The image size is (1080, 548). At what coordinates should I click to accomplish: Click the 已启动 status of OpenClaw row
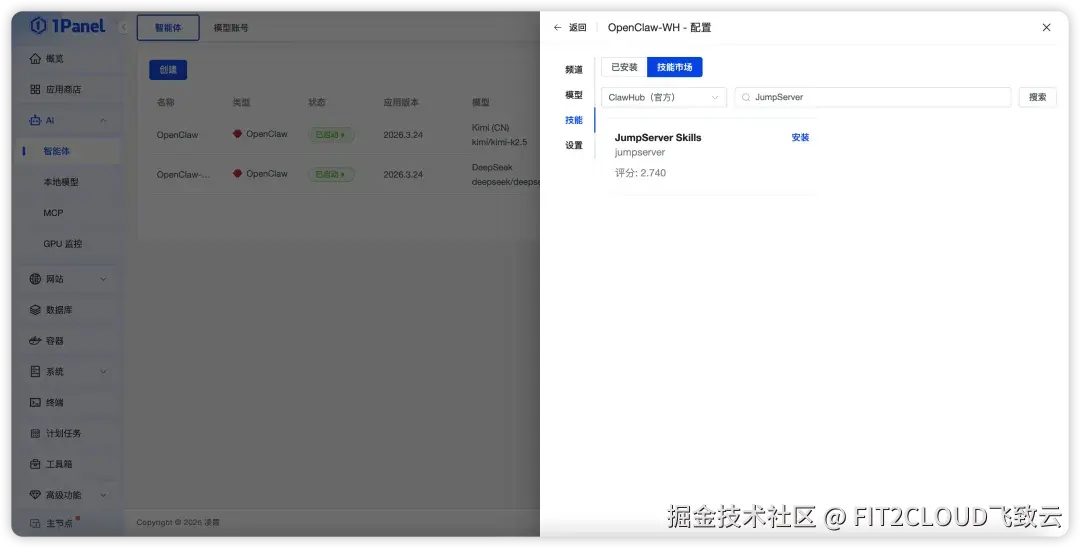(x=331, y=134)
